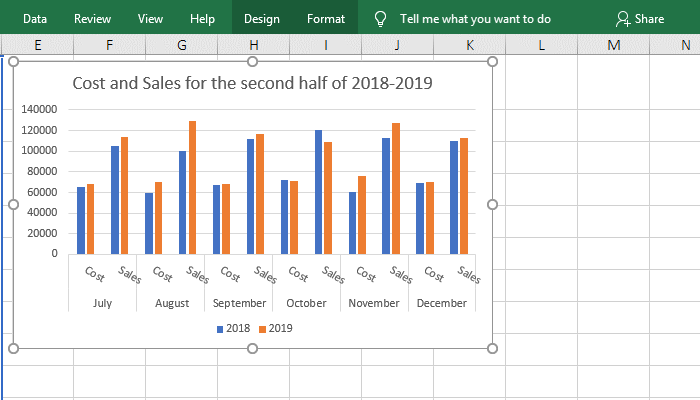Image resolution: width=700 pixels, height=400 pixels.
Task: Click the Share person icon
Action: coord(623,19)
